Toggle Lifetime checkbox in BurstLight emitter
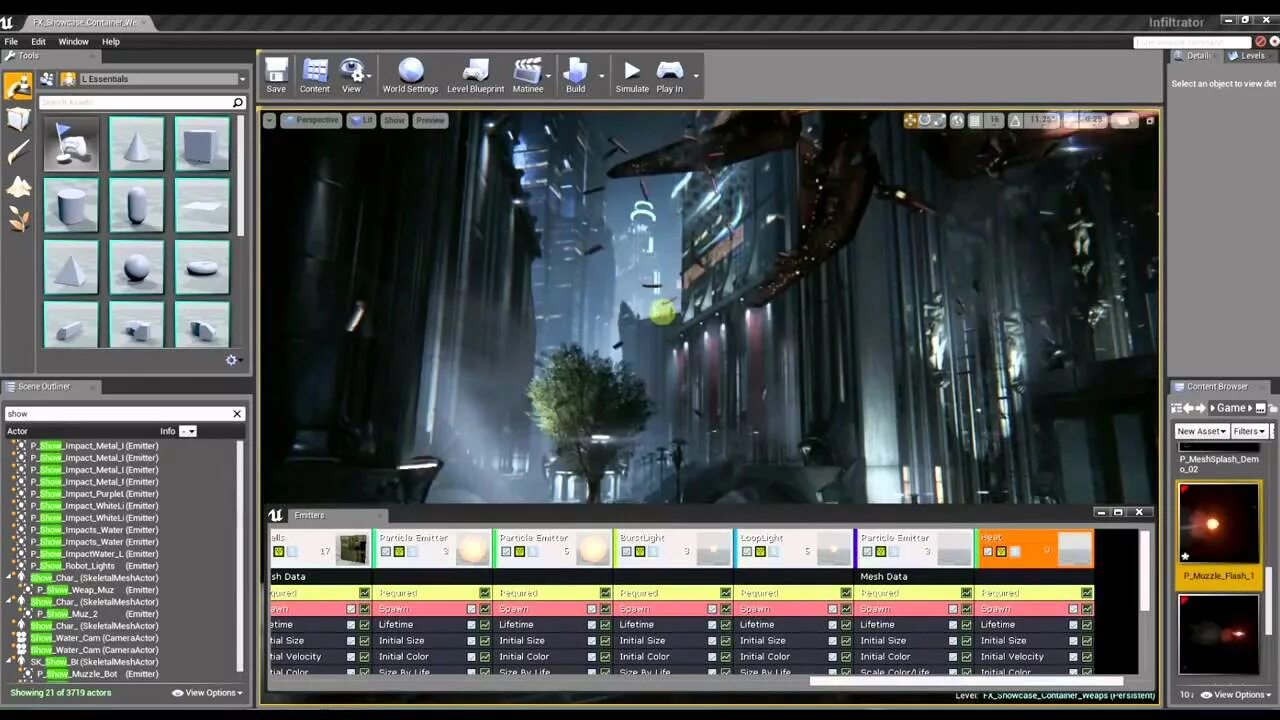1280x720 pixels. tap(712, 625)
